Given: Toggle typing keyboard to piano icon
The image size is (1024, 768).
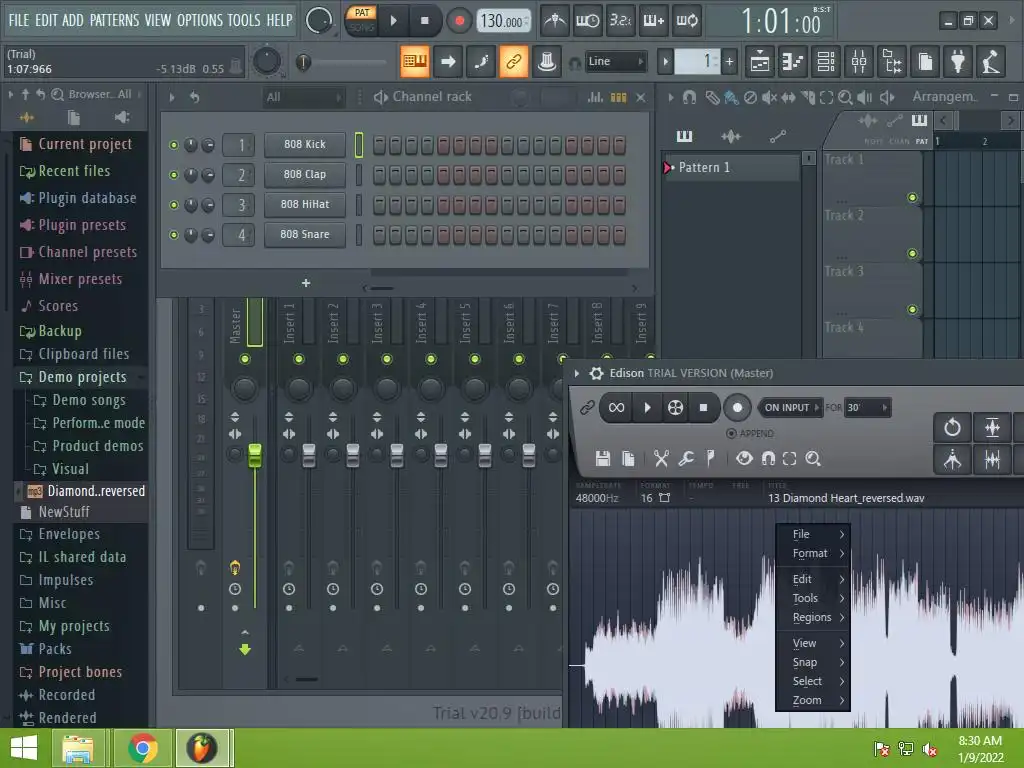Looking at the screenshot, I should pyautogui.click(x=415, y=62).
